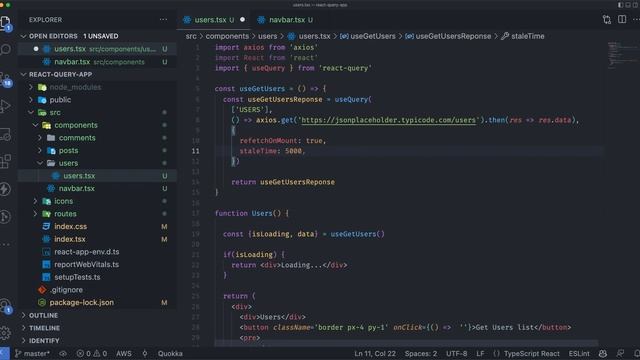The height and width of the screenshot is (360, 640).
Task: Toggle primary sidebar layout icon in title bar
Action: pos(620,5)
